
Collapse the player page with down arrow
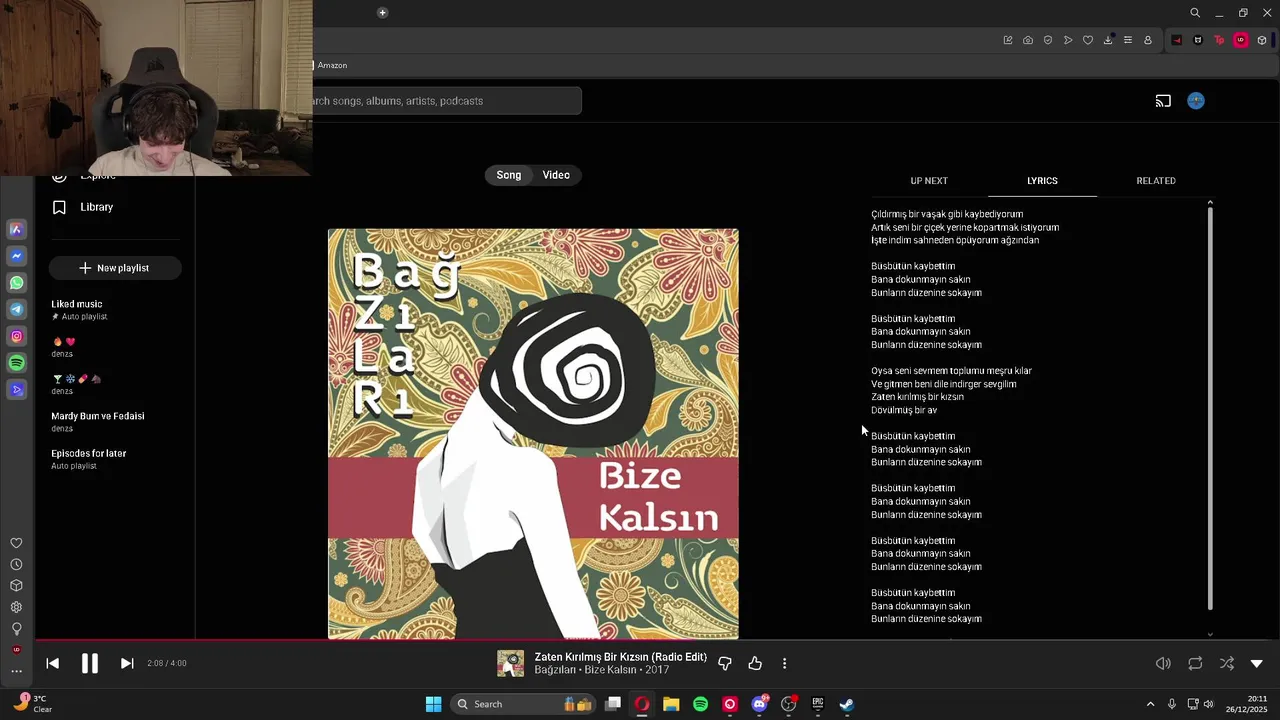pyautogui.click(x=1257, y=663)
